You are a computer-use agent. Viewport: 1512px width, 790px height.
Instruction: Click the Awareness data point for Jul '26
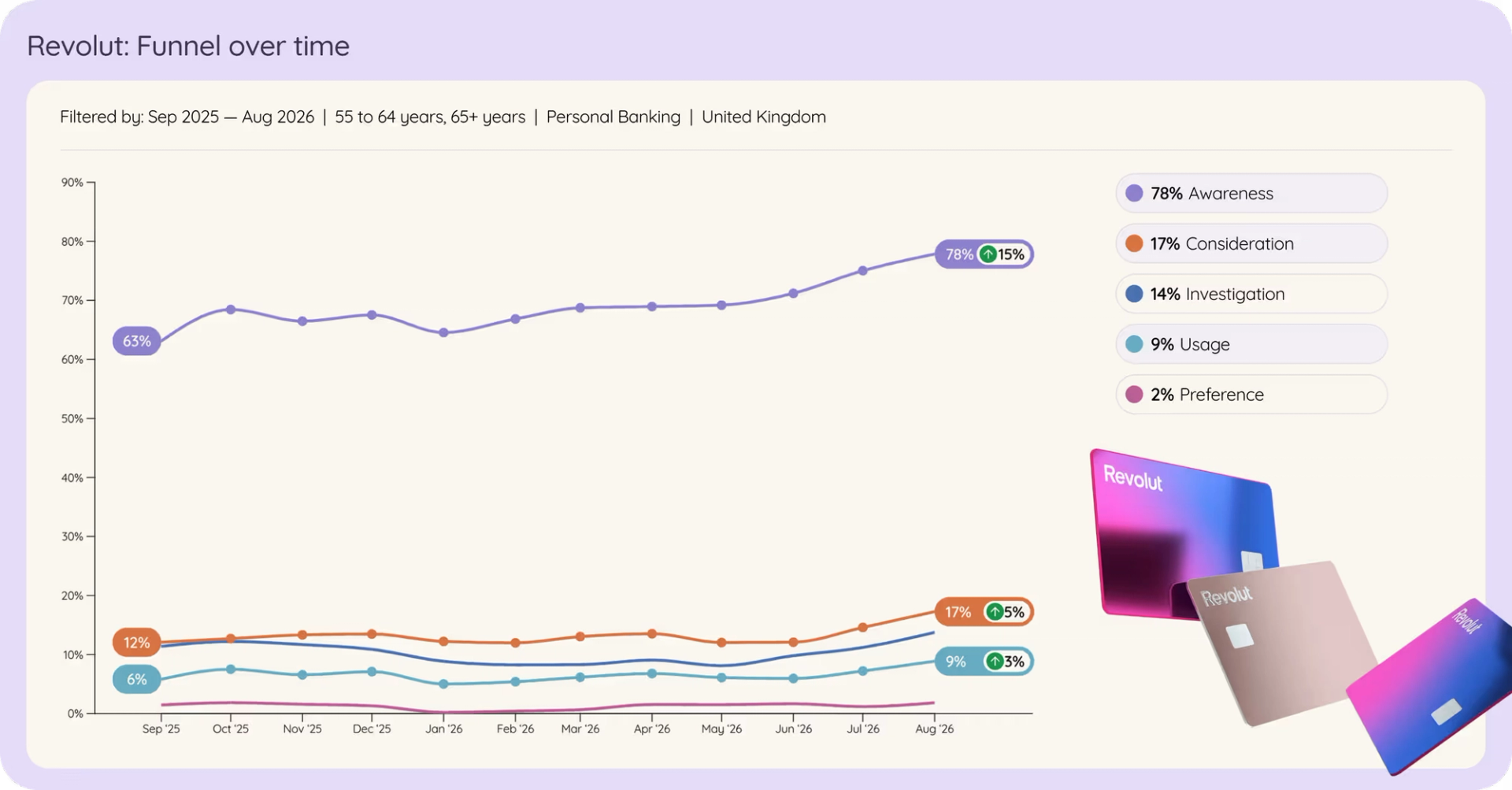coord(862,270)
